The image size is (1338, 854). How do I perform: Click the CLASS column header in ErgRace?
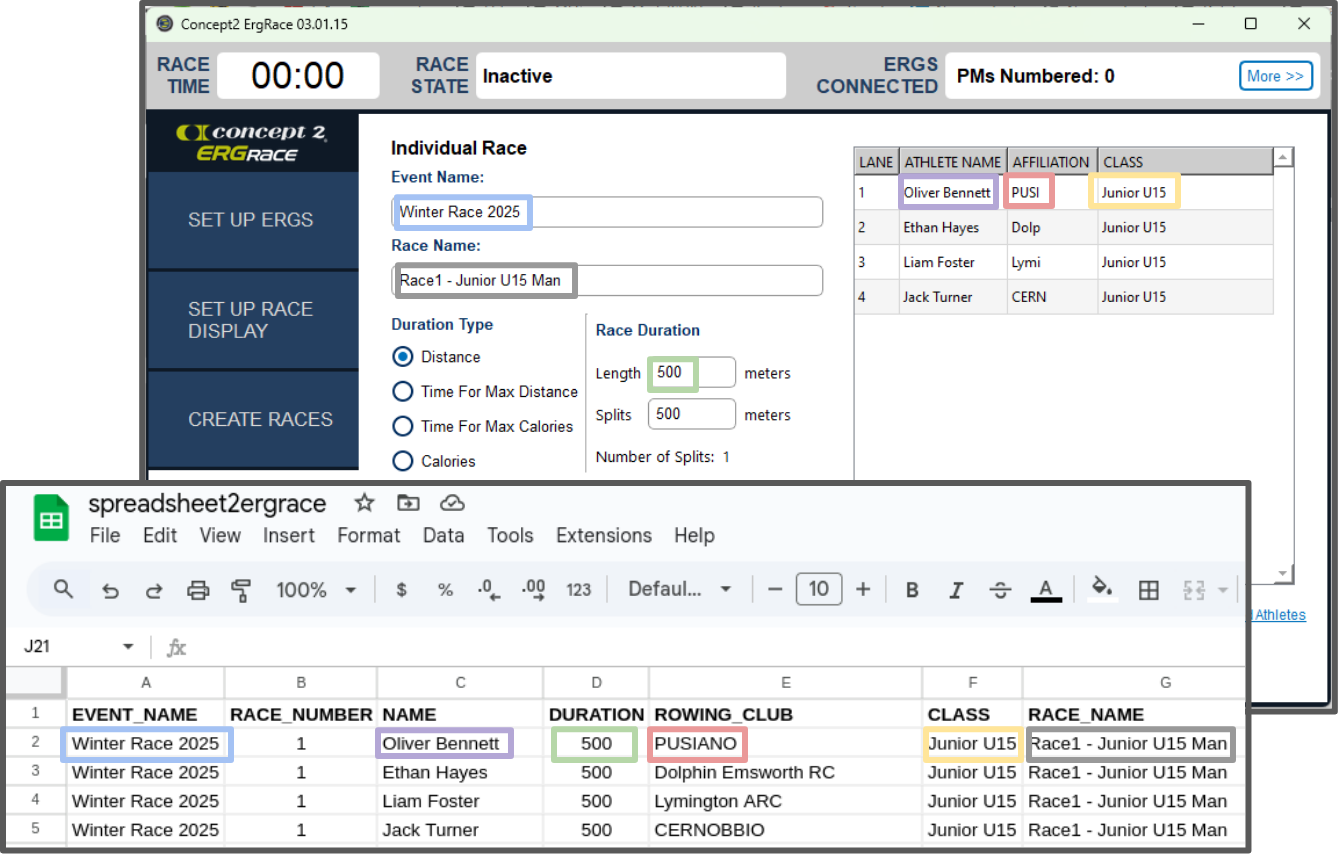(1185, 162)
